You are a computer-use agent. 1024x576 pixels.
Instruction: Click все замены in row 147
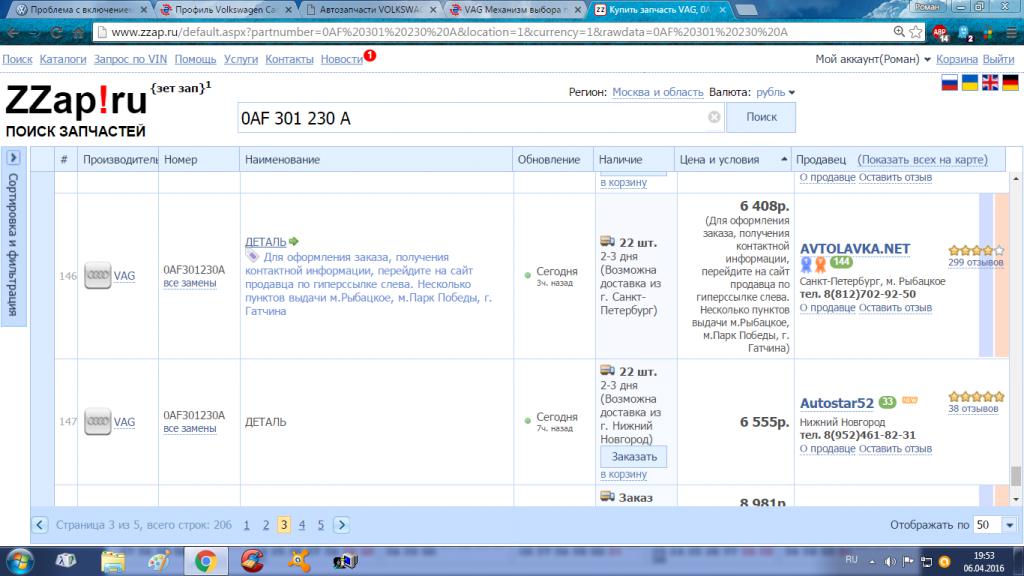[189, 428]
